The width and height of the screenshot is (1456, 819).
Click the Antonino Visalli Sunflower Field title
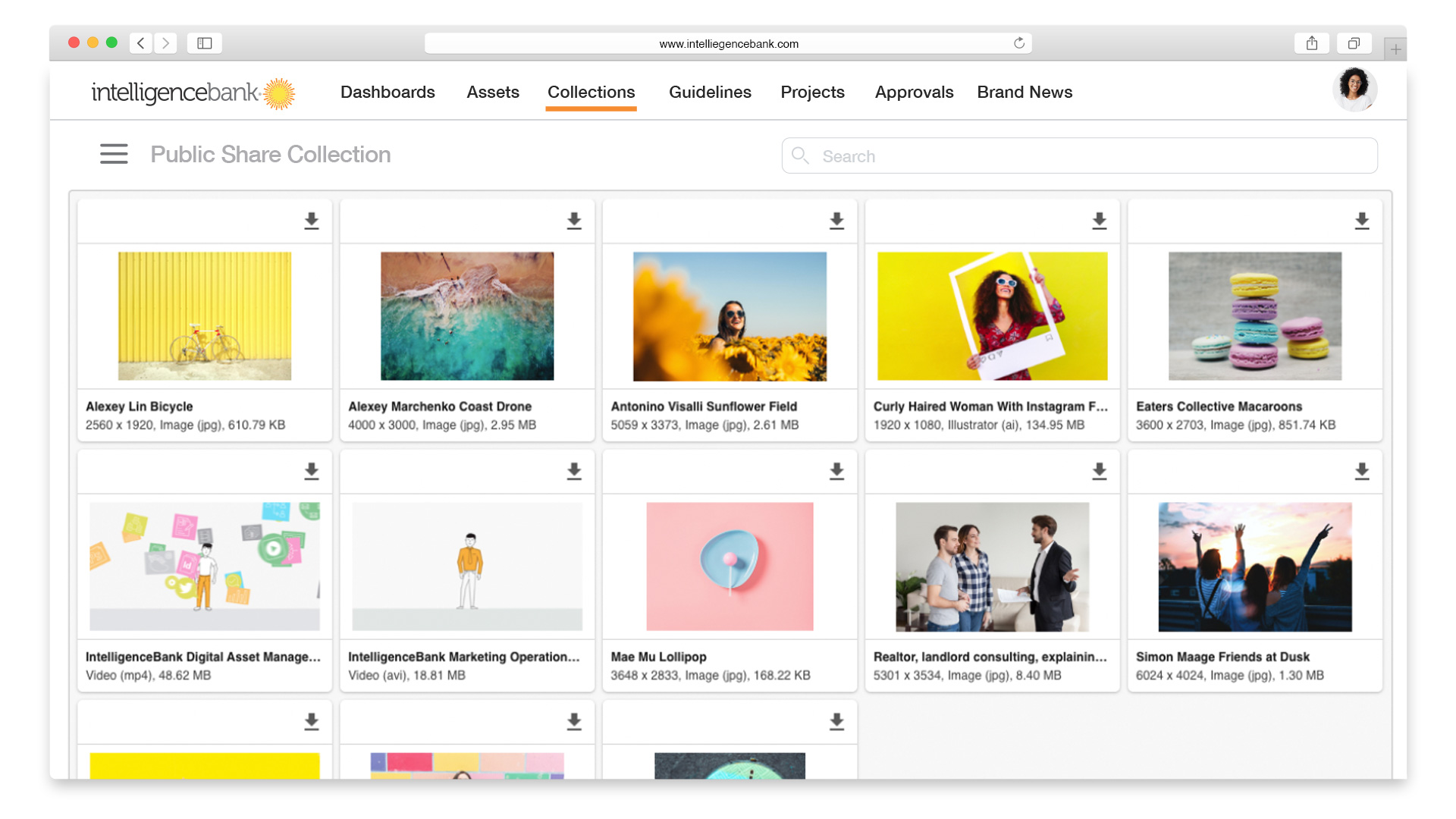(x=704, y=406)
